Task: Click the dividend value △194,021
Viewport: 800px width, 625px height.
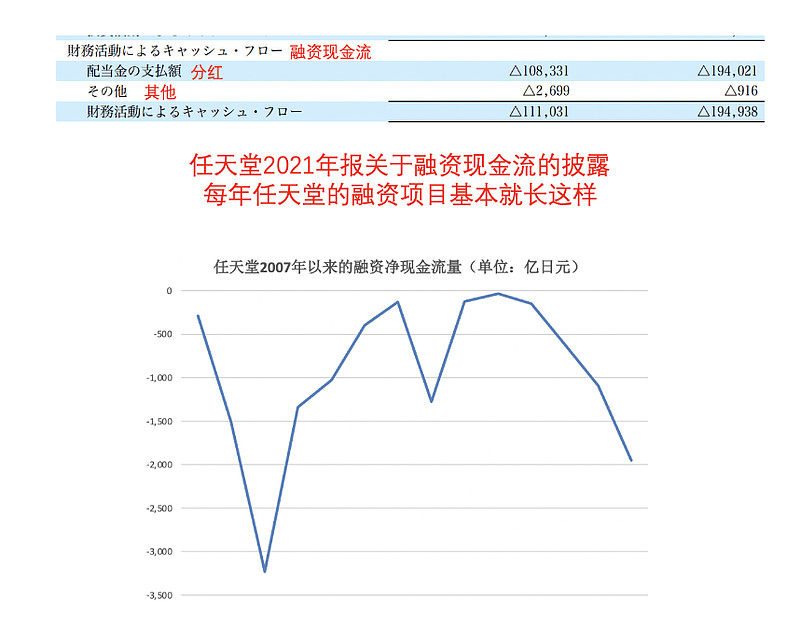Action: coord(728,71)
